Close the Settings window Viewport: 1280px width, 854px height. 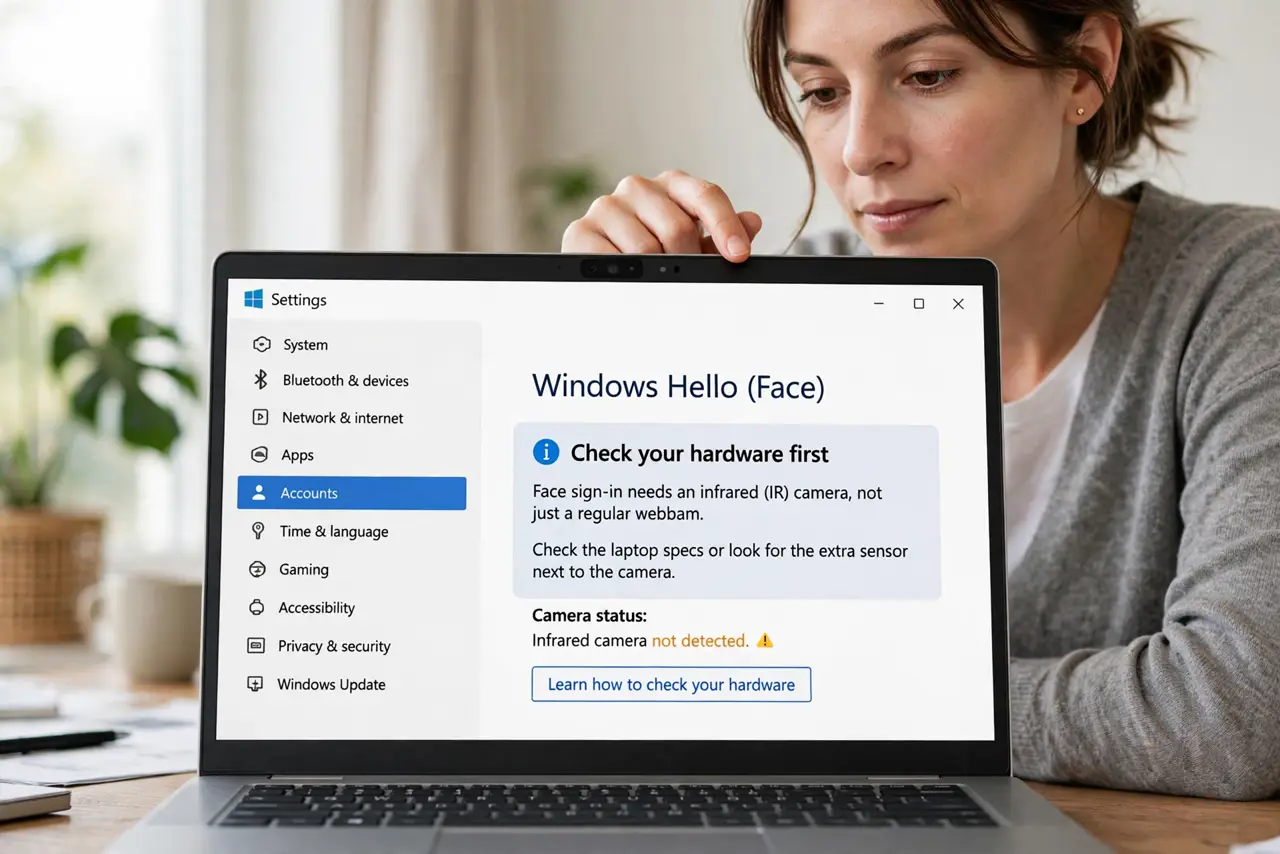point(958,304)
